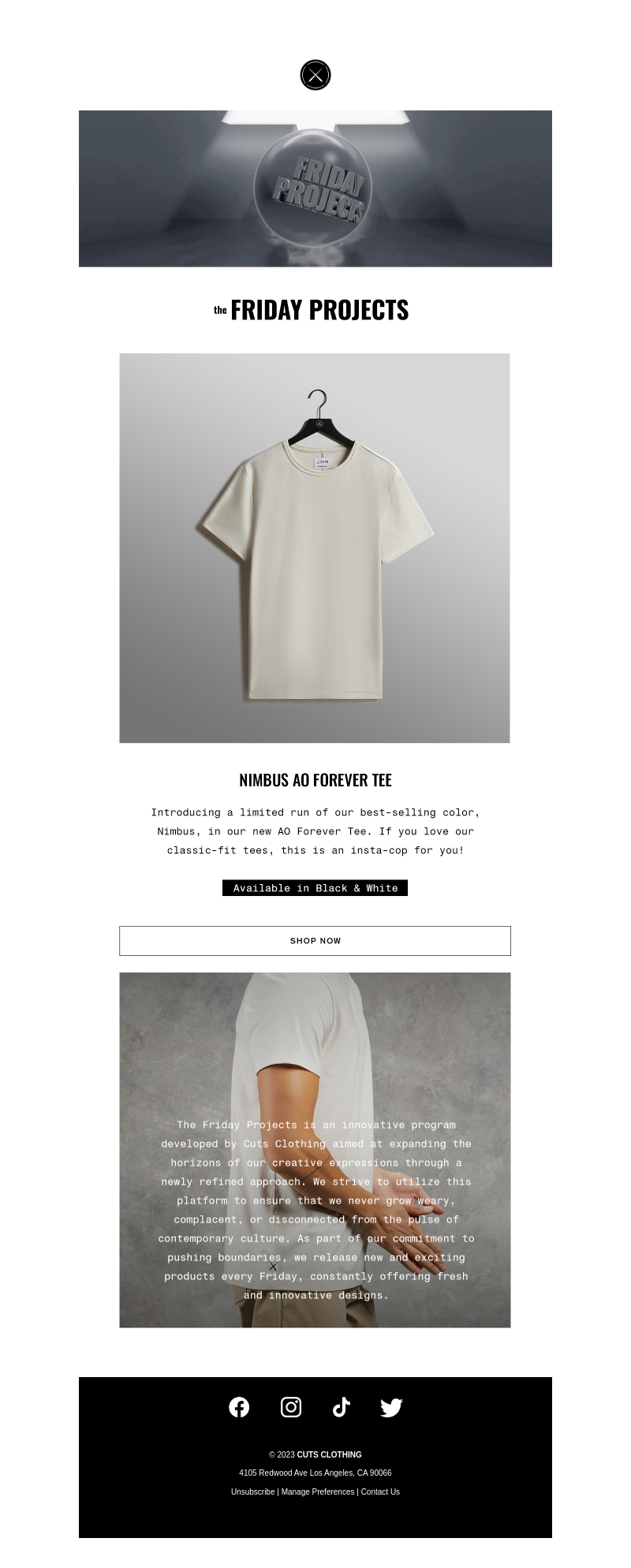631x1568 pixels.
Task: Click the Unsubscribe link
Action: [x=252, y=1491]
